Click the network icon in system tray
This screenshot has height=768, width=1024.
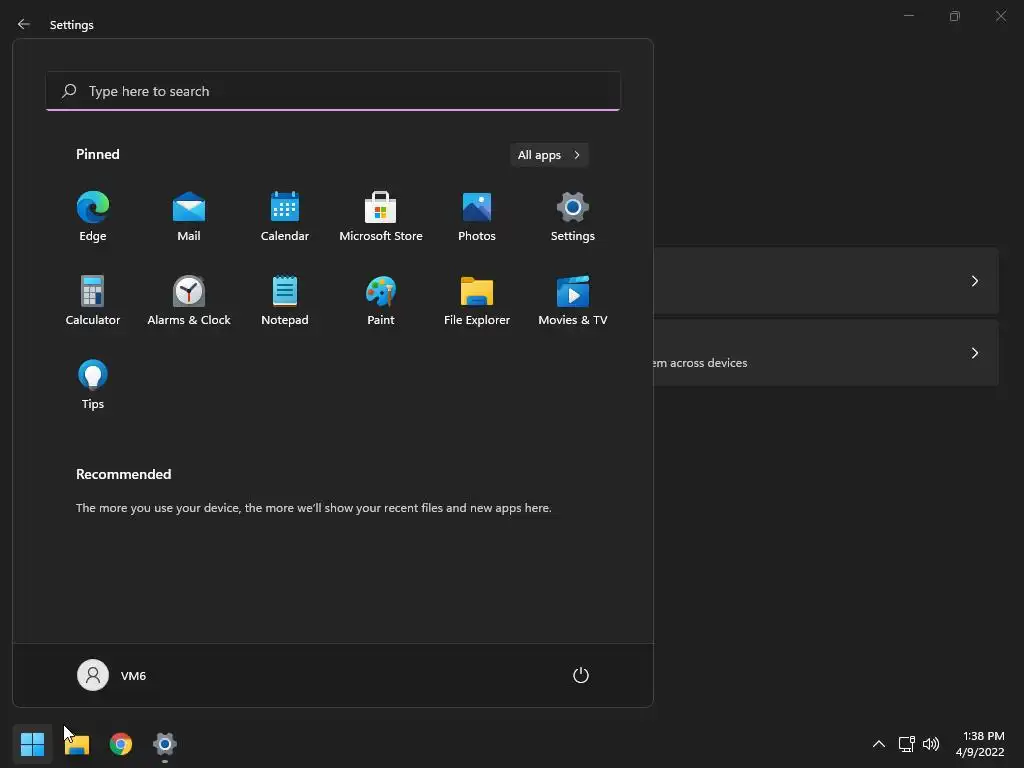point(906,744)
